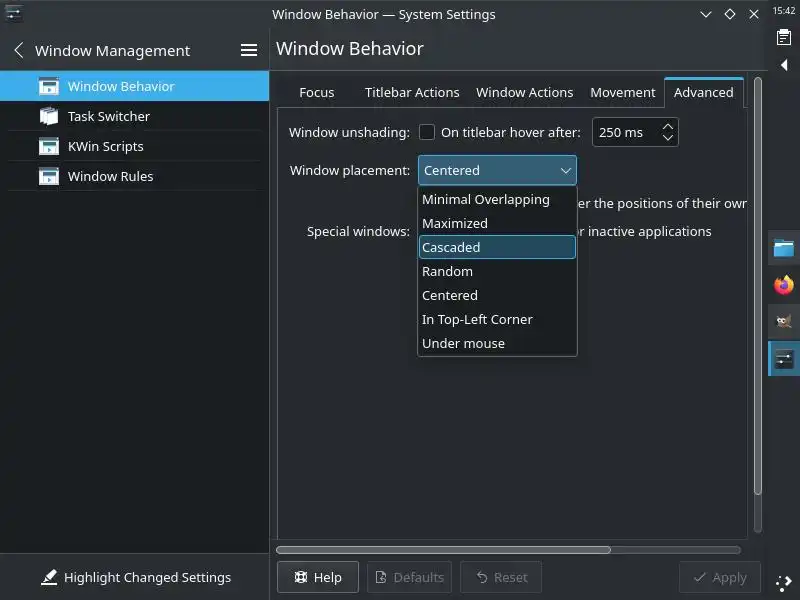Click the 15:42 clock in panel
This screenshot has width=800, height=600.
(x=784, y=10)
